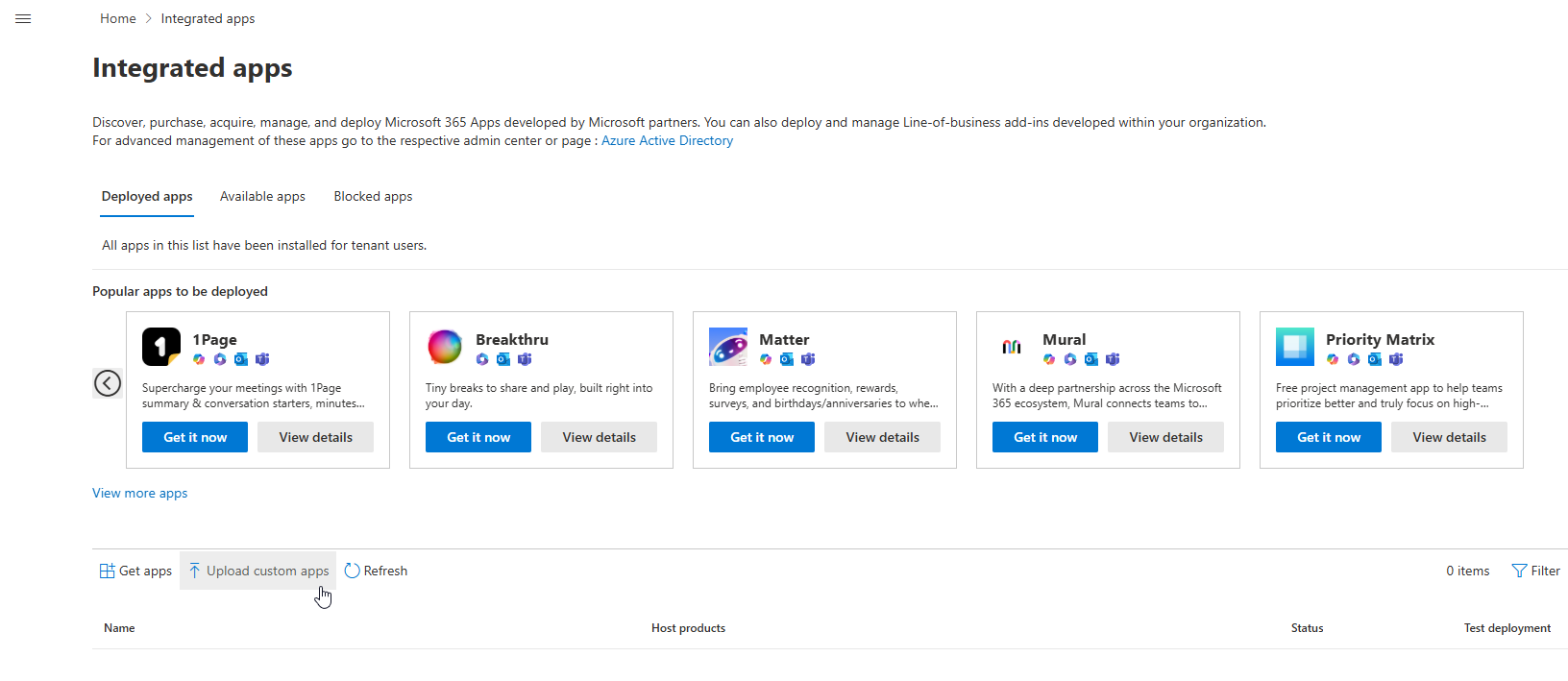Open the Filter options

[x=1535, y=571]
